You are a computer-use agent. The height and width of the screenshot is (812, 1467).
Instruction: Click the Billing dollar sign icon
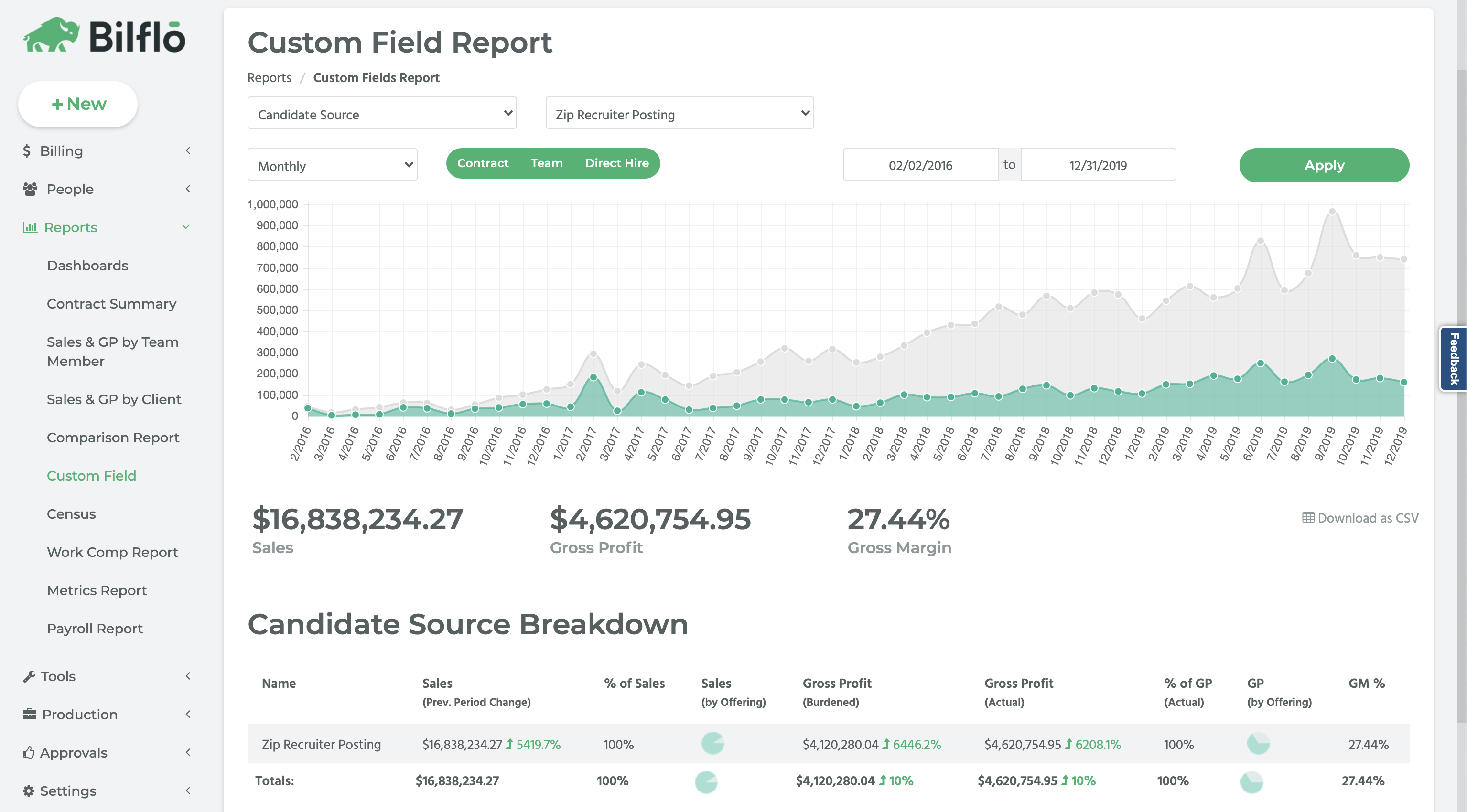[x=27, y=151]
